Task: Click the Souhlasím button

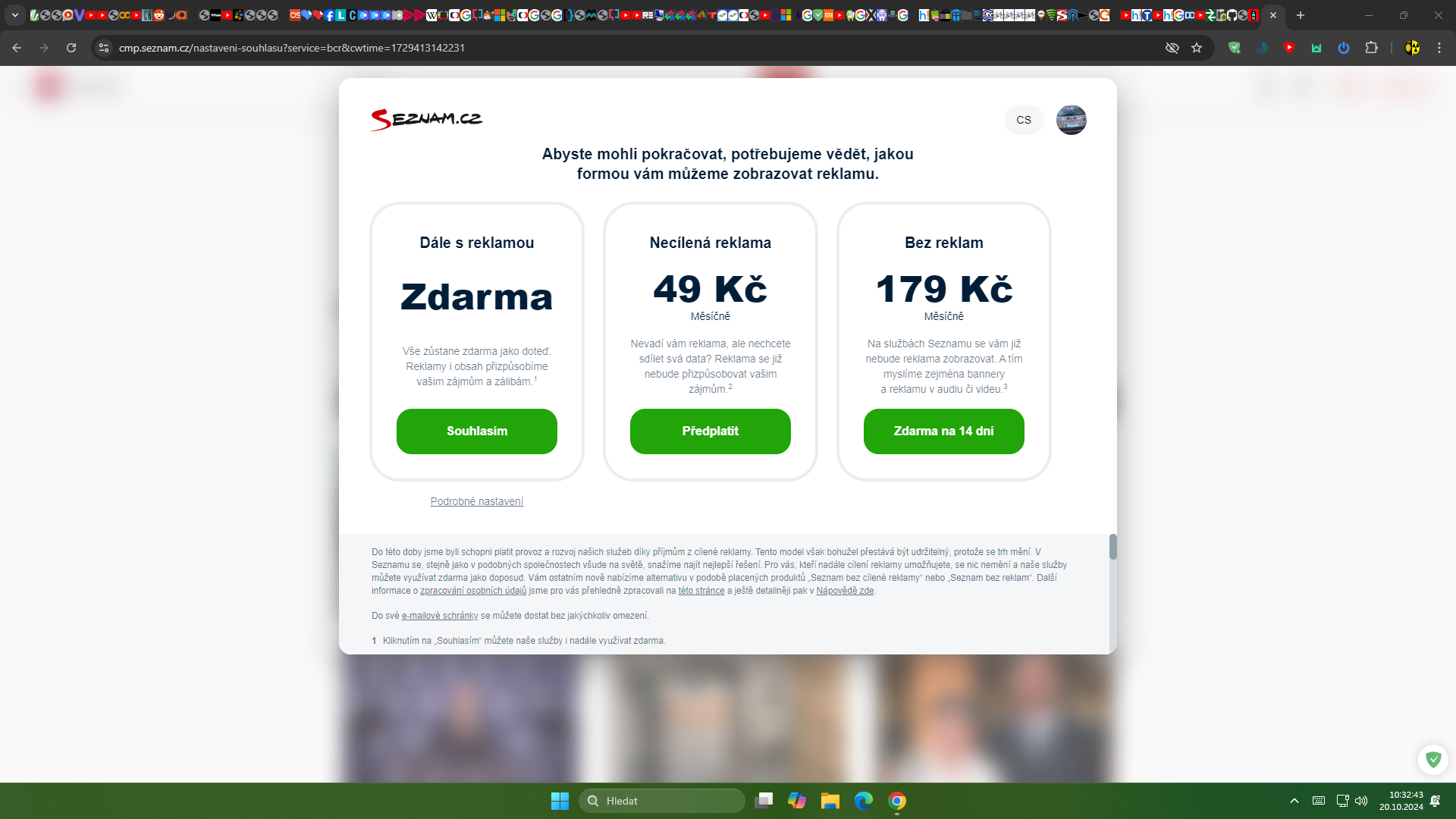Action: click(477, 431)
